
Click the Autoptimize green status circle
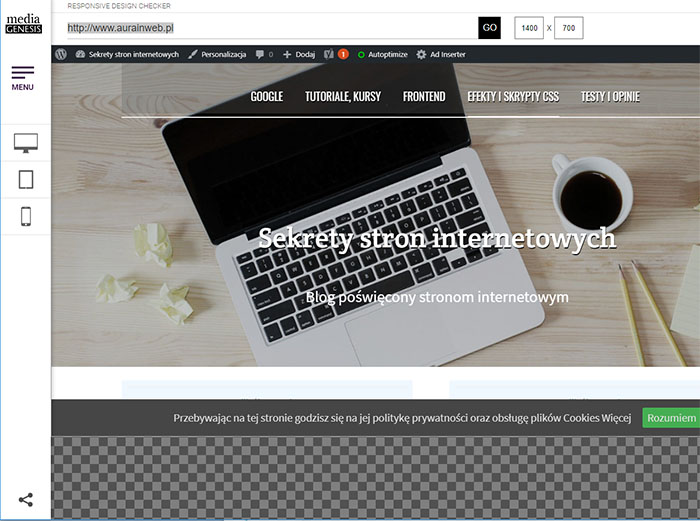point(361,54)
